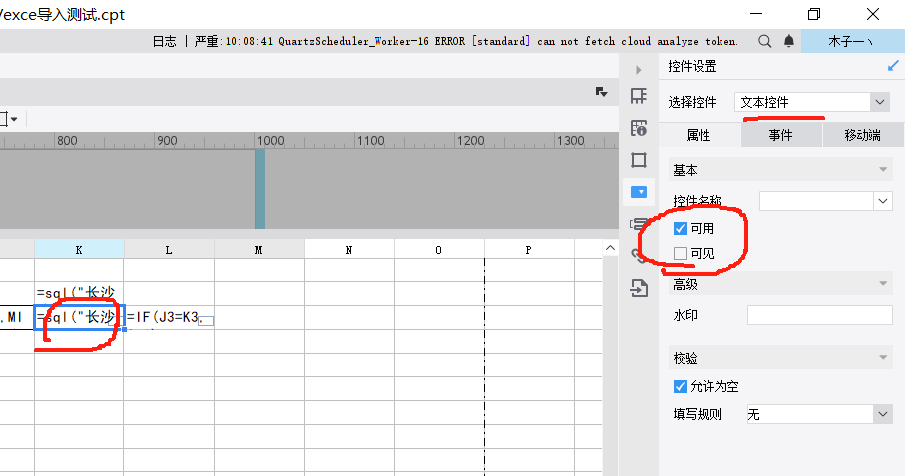Click the 控件名称 input field
Viewport: 905px width, 476px height.
click(x=816, y=201)
